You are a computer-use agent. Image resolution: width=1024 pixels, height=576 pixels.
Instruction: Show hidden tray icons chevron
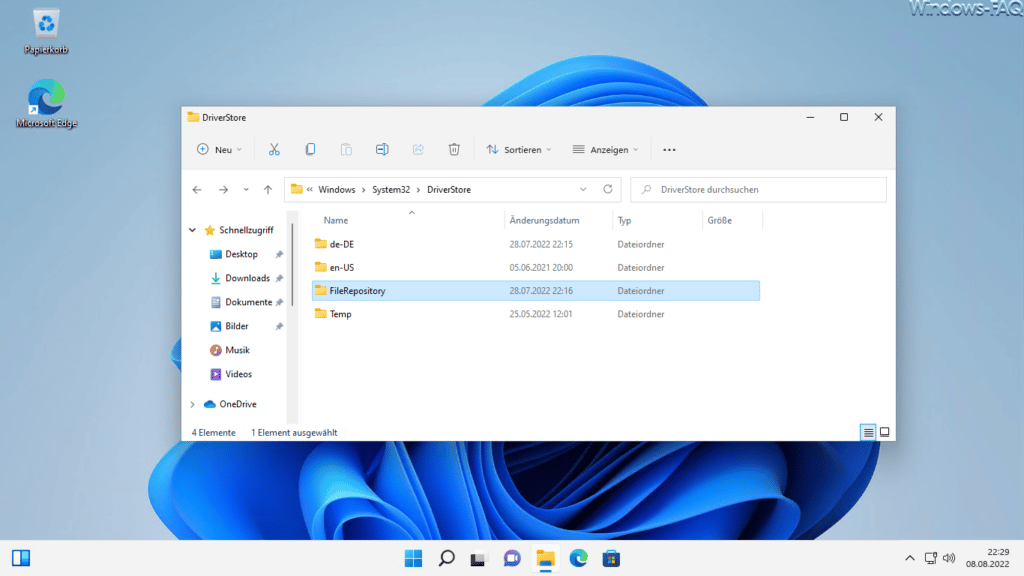point(910,558)
